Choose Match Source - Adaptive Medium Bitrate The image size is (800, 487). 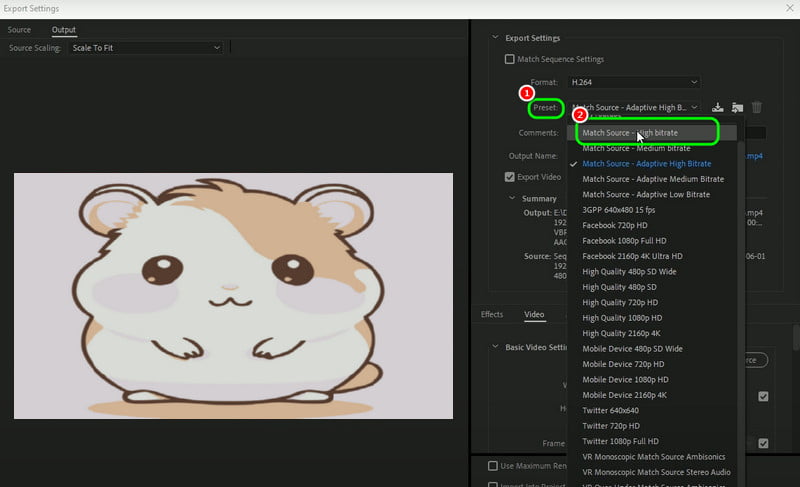tap(652, 179)
